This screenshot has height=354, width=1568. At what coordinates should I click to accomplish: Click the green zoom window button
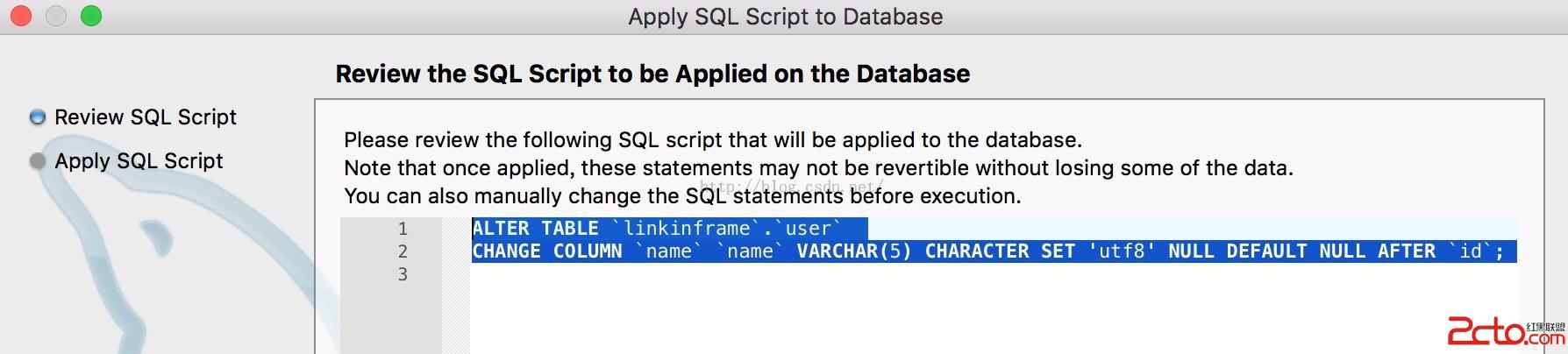(91, 16)
